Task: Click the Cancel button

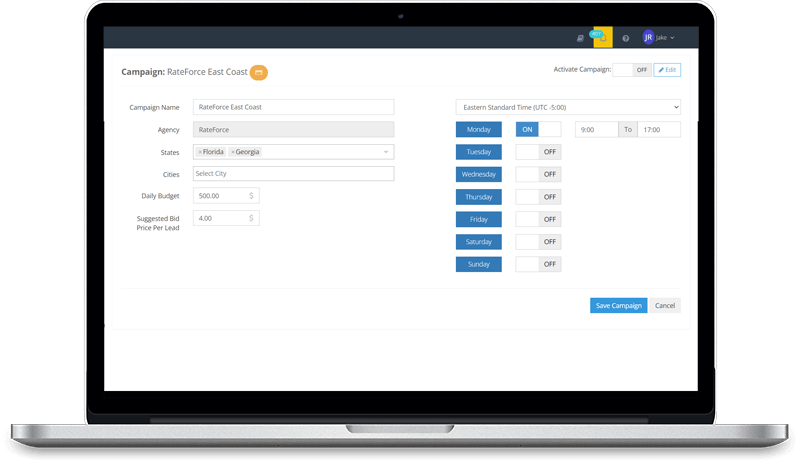Action: point(665,305)
